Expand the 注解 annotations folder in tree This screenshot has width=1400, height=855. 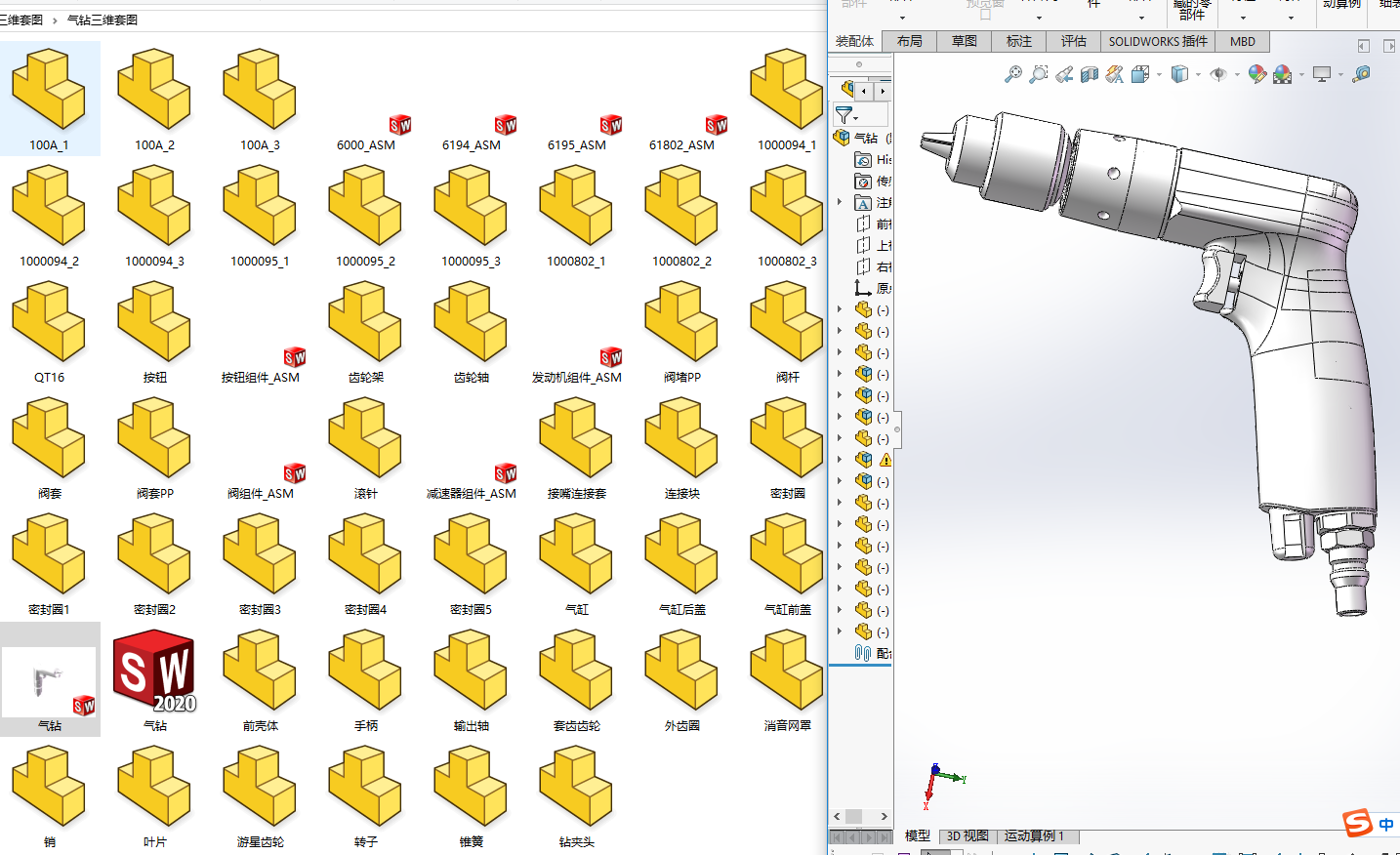[x=840, y=202]
